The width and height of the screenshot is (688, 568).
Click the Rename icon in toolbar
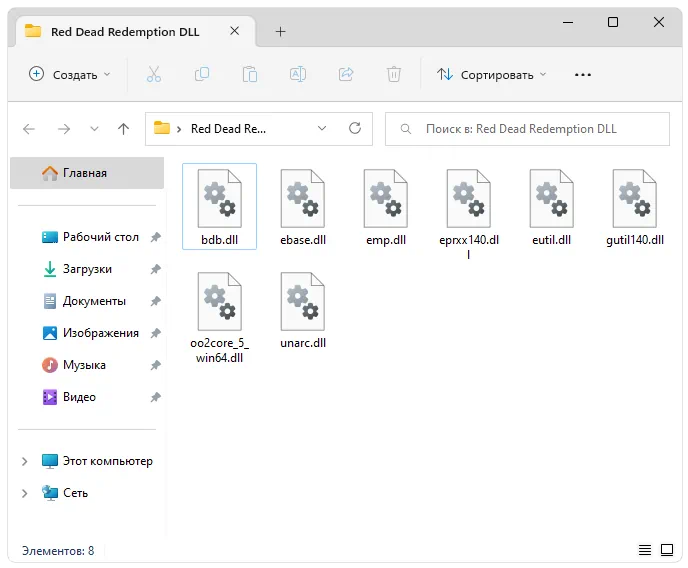point(297,75)
